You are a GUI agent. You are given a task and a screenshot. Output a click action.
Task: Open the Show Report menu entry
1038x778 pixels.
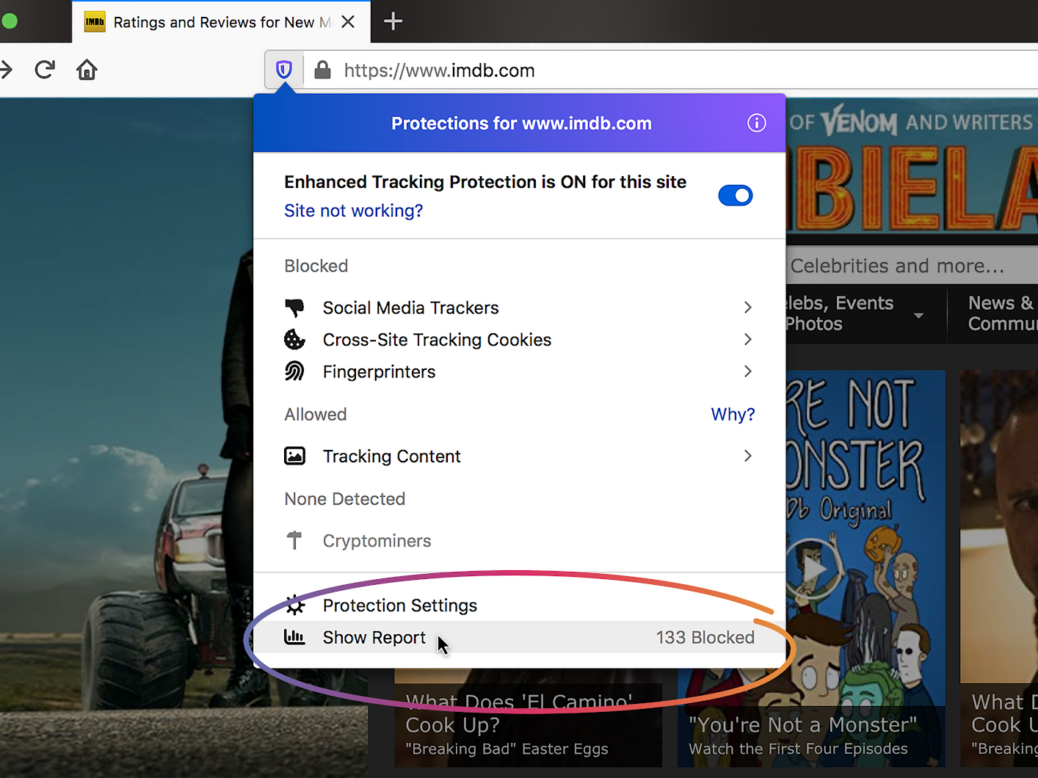click(374, 637)
